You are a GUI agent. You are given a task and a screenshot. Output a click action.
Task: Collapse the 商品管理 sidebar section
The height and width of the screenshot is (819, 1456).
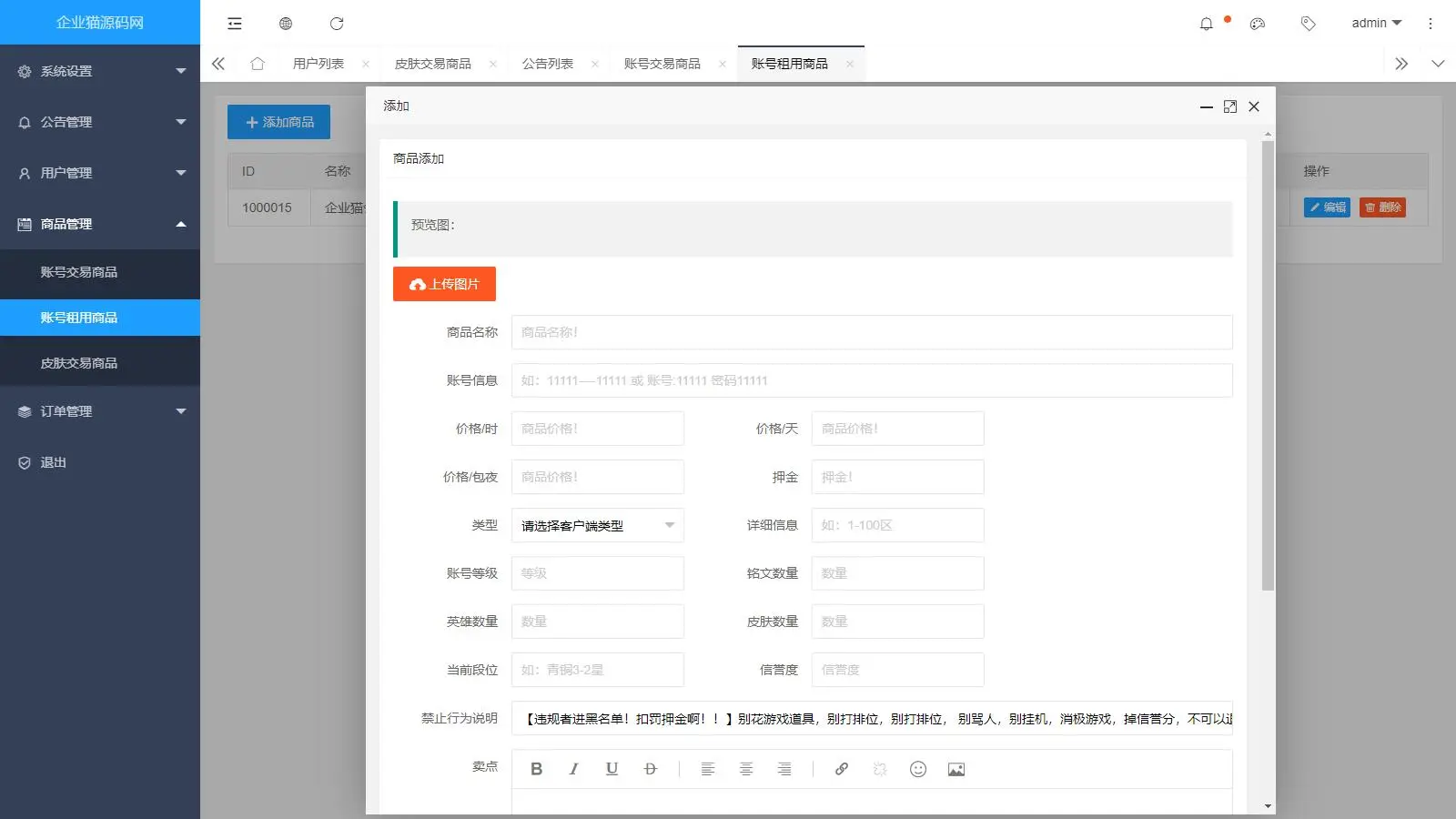(x=100, y=224)
